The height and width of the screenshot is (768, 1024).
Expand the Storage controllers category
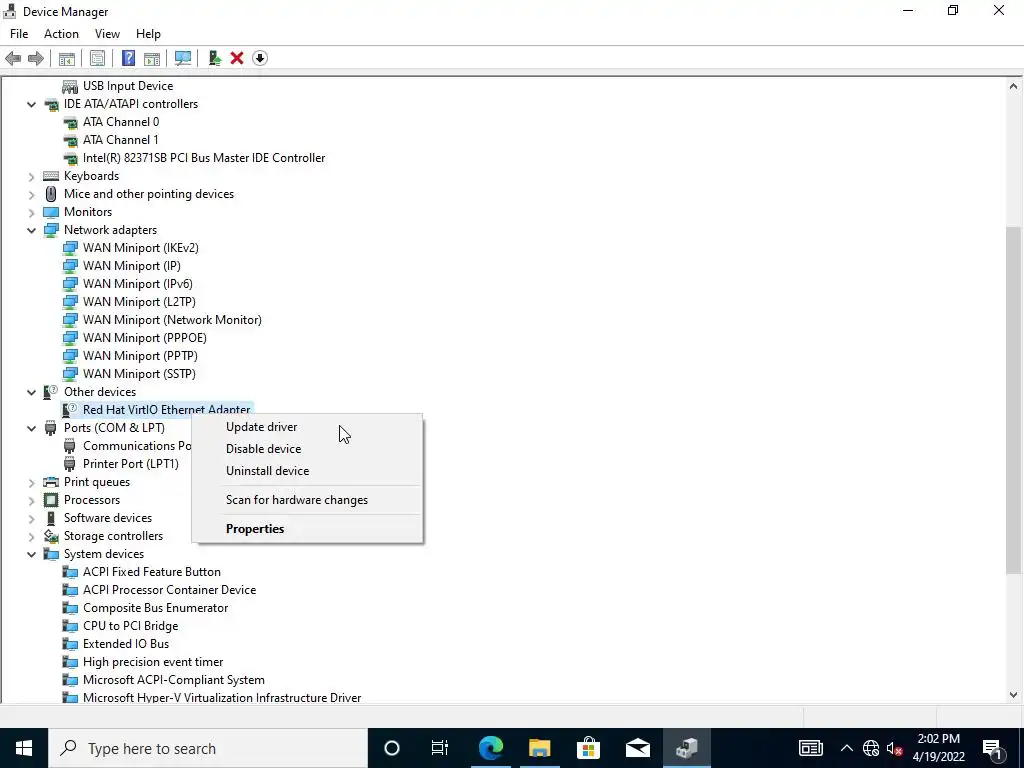pyautogui.click(x=31, y=536)
